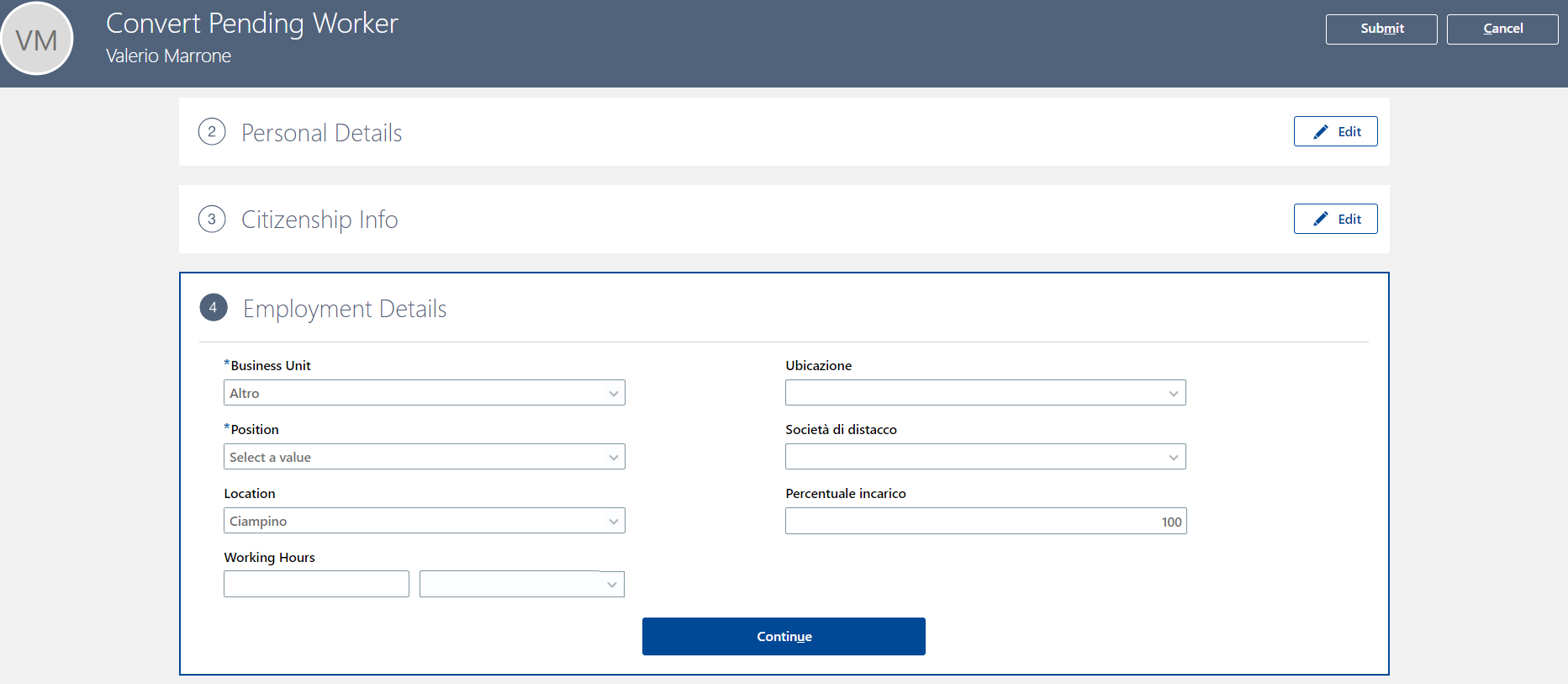Click the Valerio Marrone name text
Viewport: 1568px width, 684px height.
coord(168,56)
